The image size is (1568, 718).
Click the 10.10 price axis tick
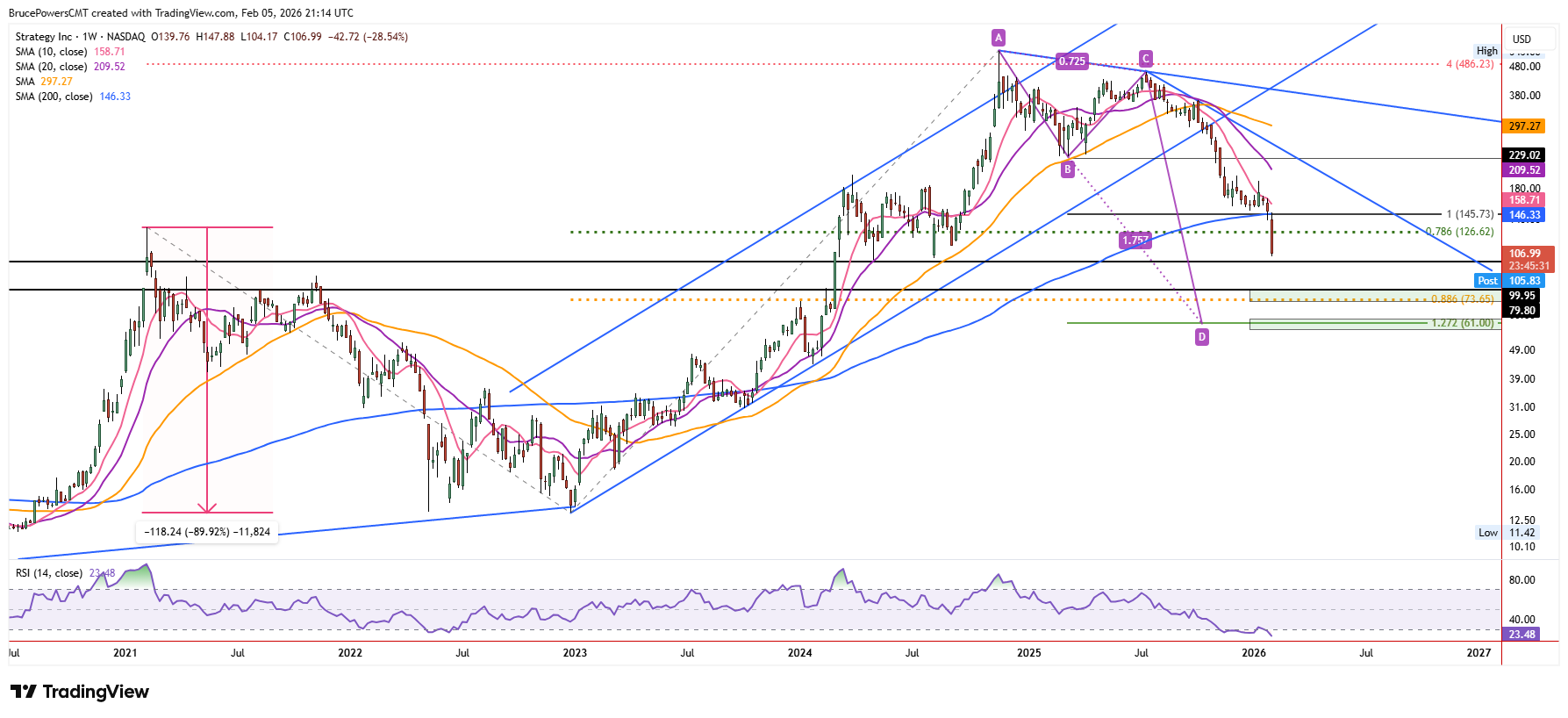1521,547
